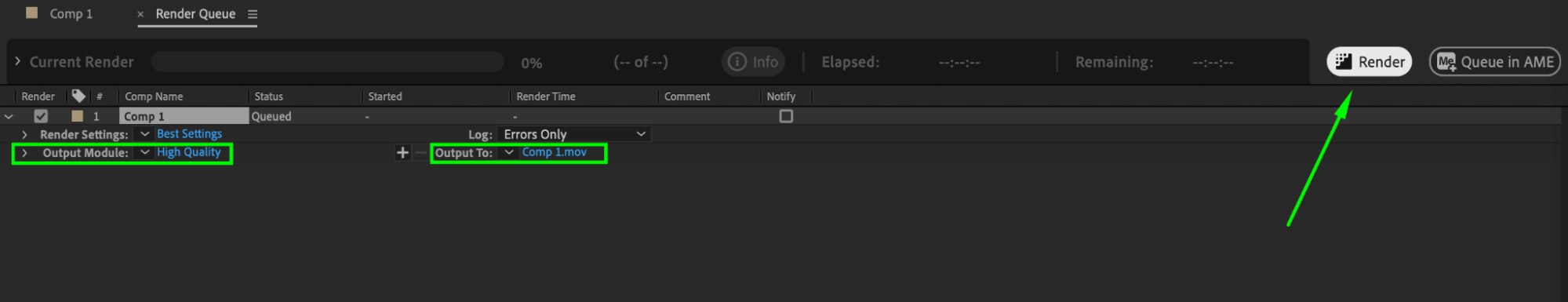This screenshot has height=302, width=1568.
Task: Click the tan label color swatch
Action: coord(77,116)
